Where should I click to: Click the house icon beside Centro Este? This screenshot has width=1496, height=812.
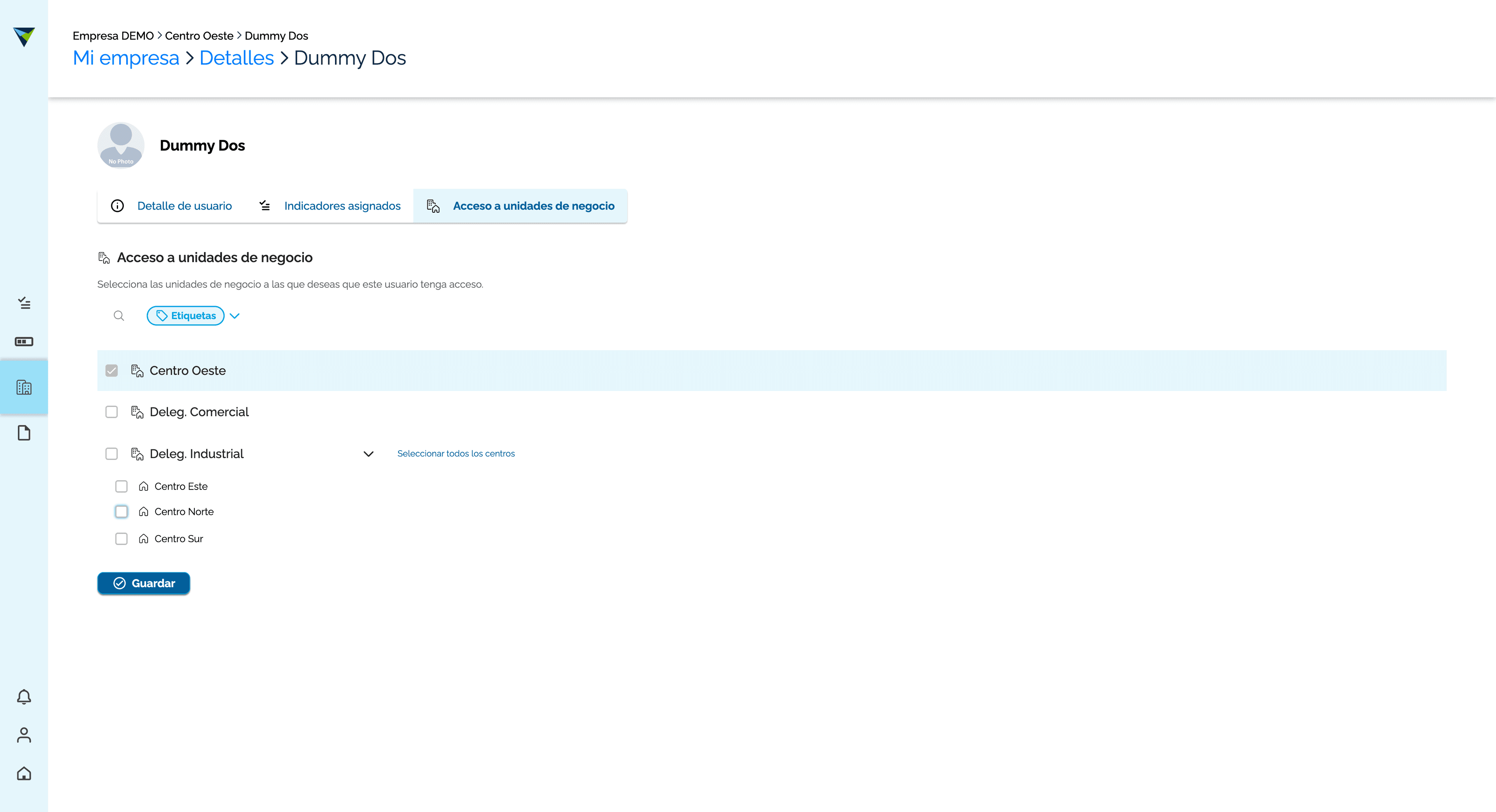(143, 486)
